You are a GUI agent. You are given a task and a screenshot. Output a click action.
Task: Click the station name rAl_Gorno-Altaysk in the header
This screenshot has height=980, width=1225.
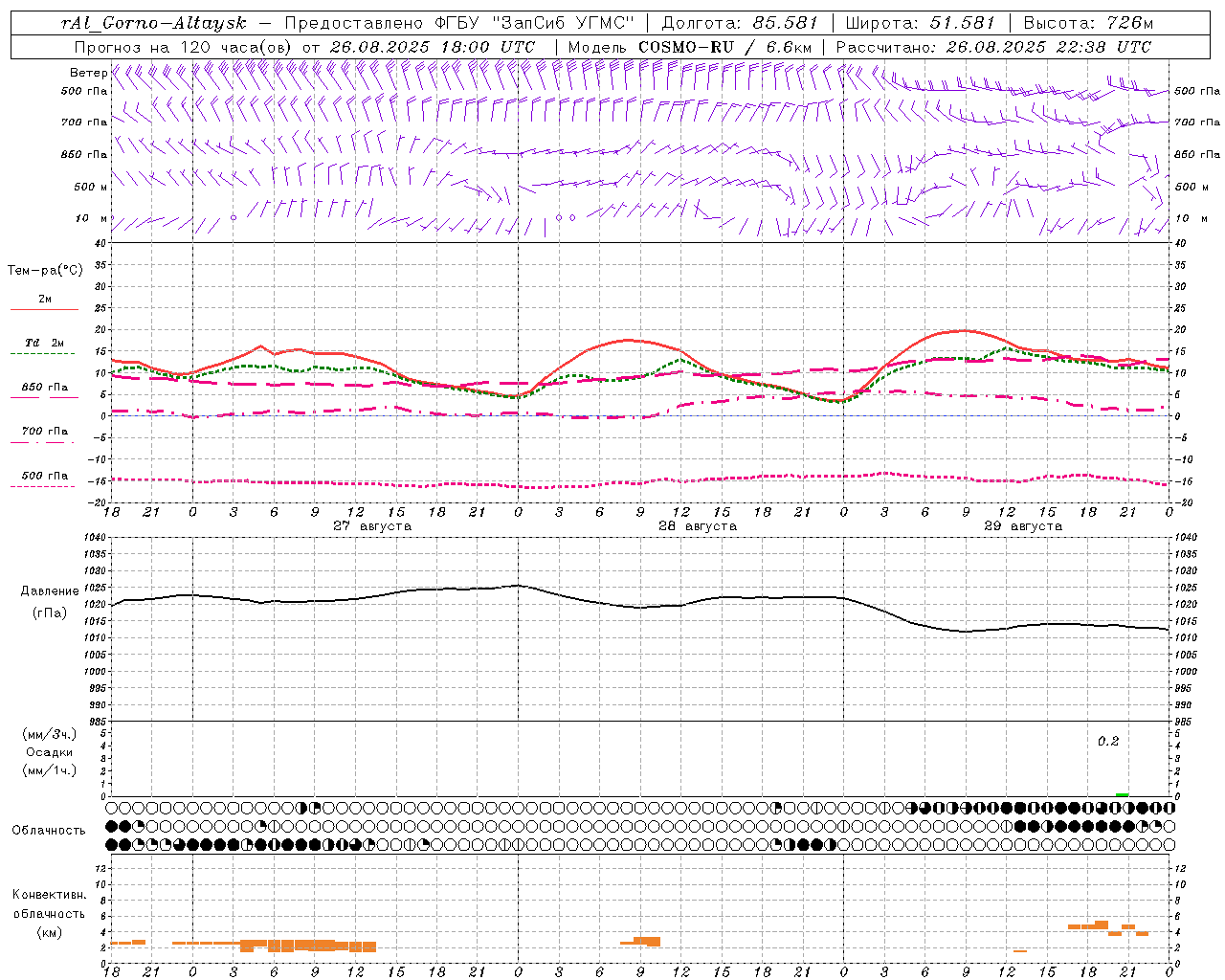click(153, 23)
